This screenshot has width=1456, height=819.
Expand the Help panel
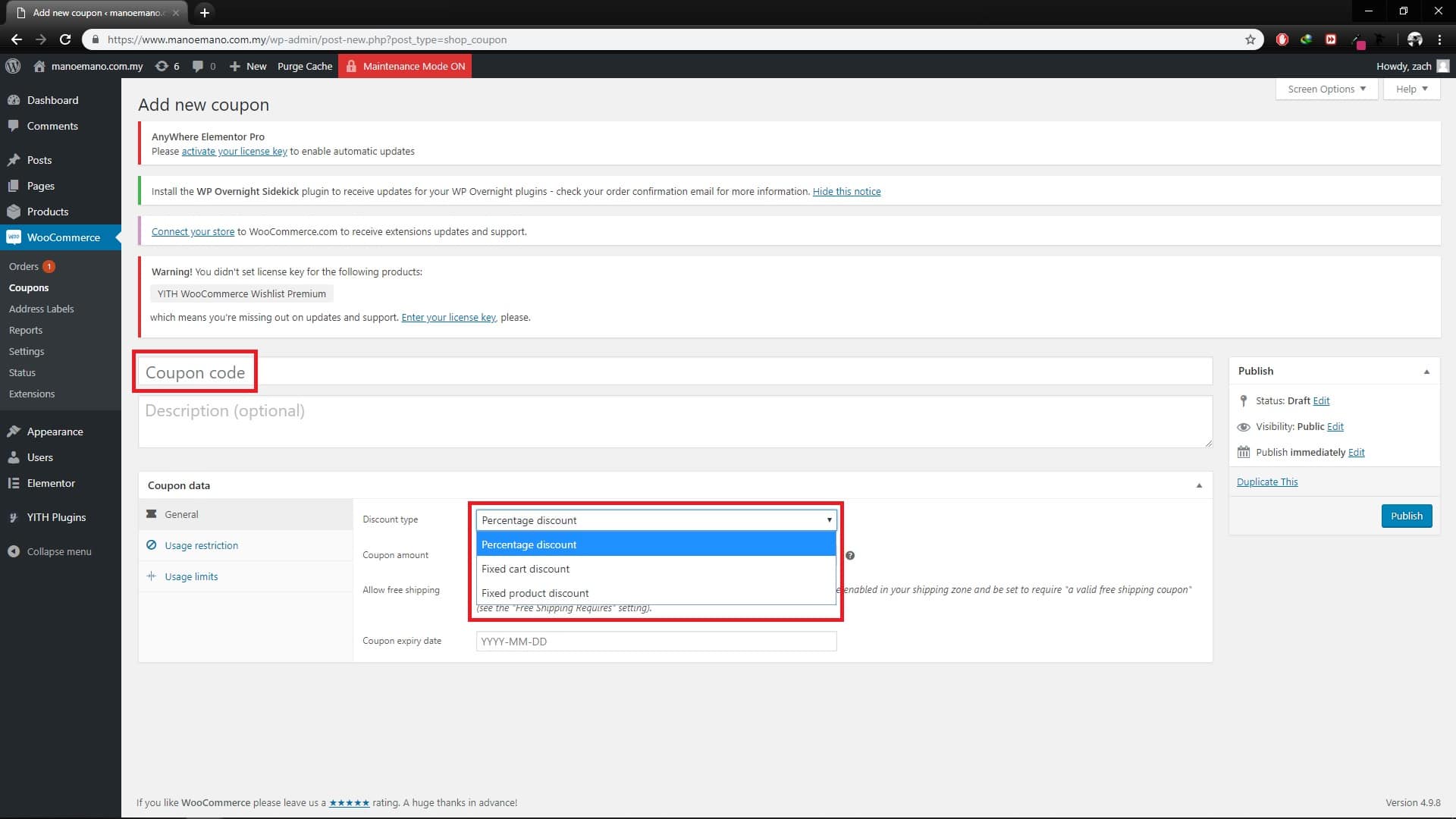1411,89
